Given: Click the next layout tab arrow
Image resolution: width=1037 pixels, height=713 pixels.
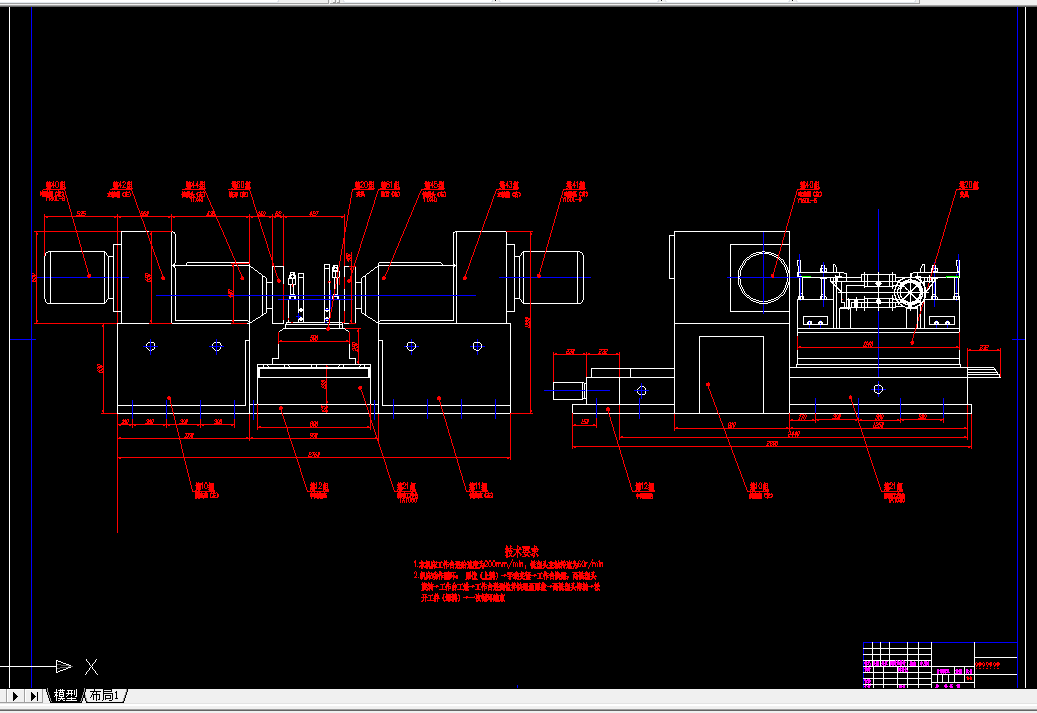Looking at the screenshot, I should (x=15, y=696).
